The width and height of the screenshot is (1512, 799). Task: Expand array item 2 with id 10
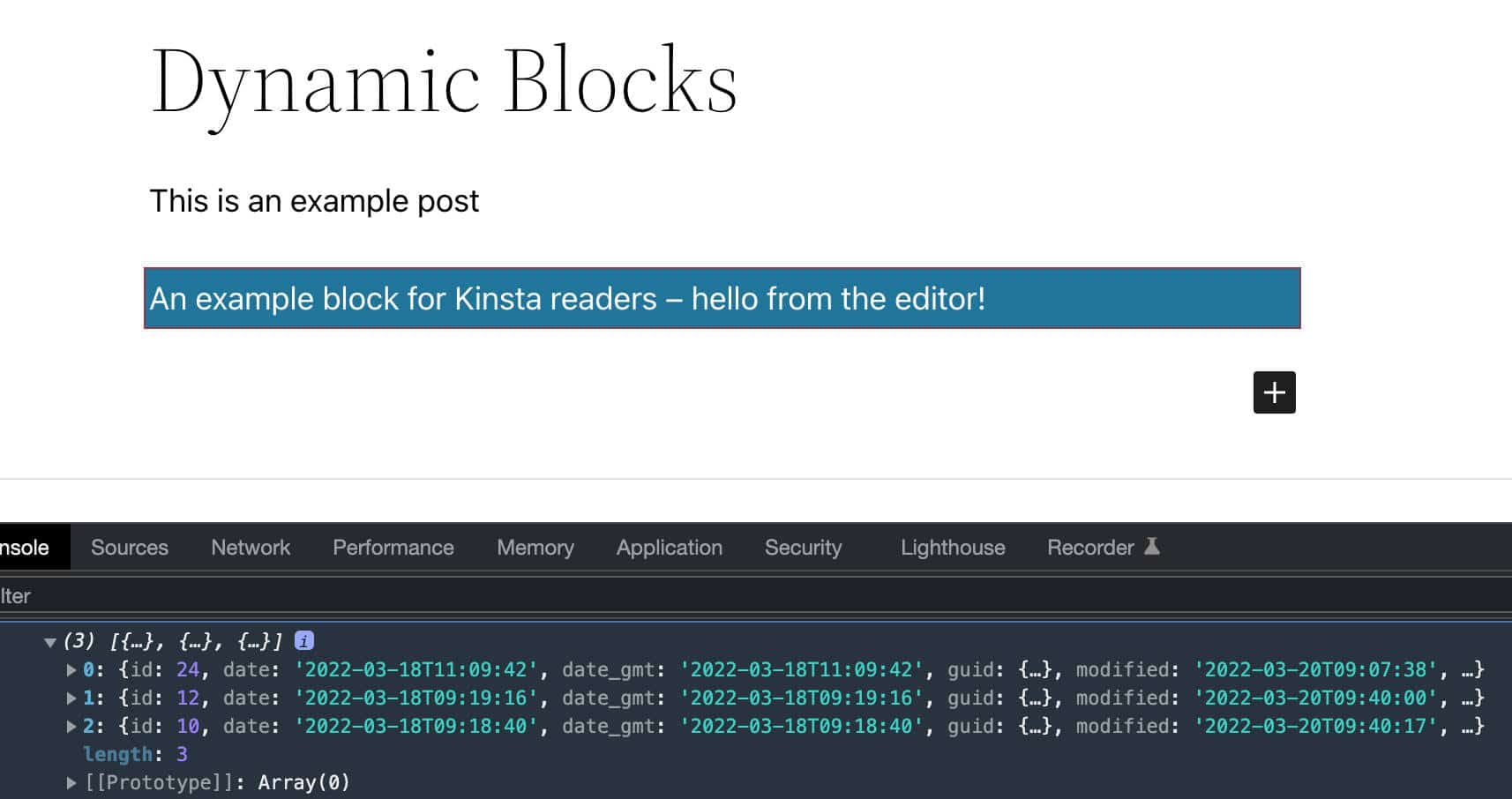click(x=71, y=727)
